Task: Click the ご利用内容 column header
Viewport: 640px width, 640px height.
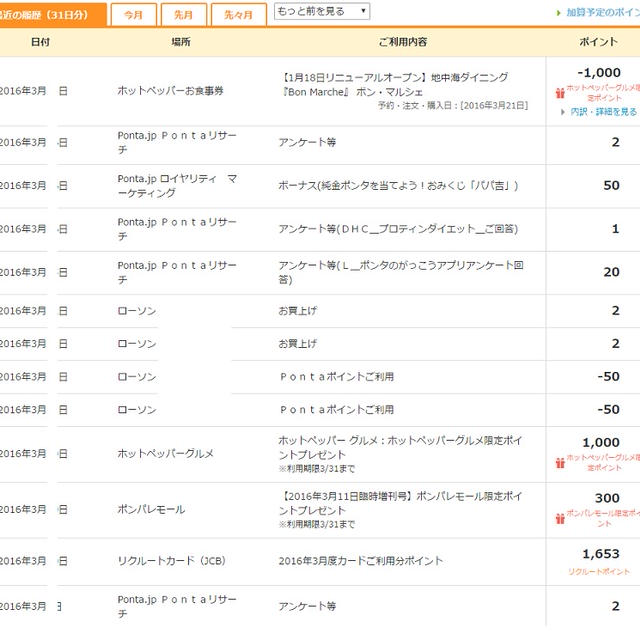Action: [403, 42]
